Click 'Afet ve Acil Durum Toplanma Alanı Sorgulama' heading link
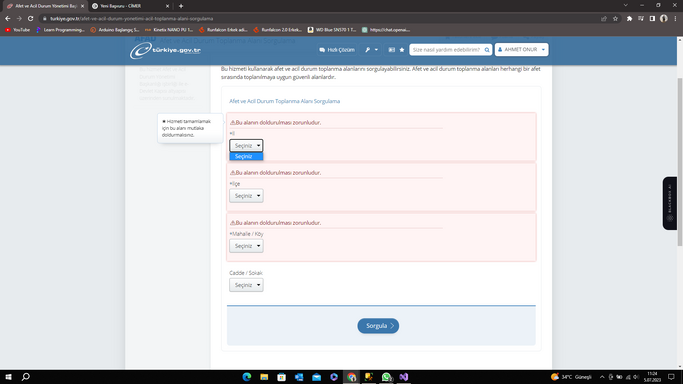The width and height of the screenshot is (683, 384). click(x=284, y=101)
